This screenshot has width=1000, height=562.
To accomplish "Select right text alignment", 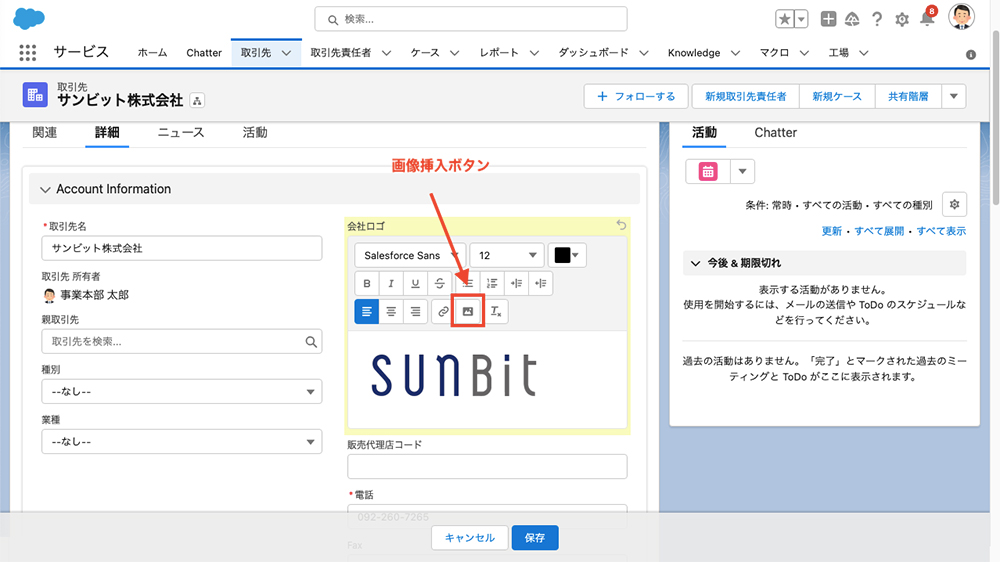I will pyautogui.click(x=415, y=311).
